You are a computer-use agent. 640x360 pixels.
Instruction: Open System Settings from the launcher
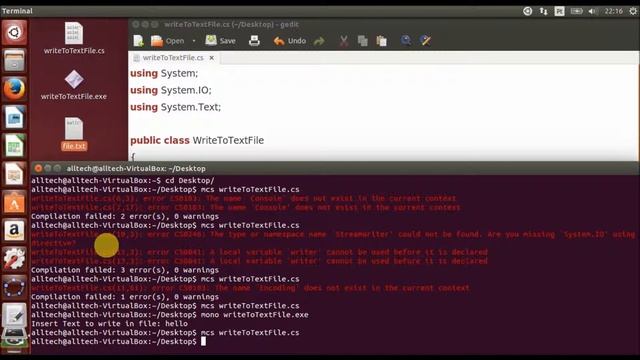tap(14, 259)
